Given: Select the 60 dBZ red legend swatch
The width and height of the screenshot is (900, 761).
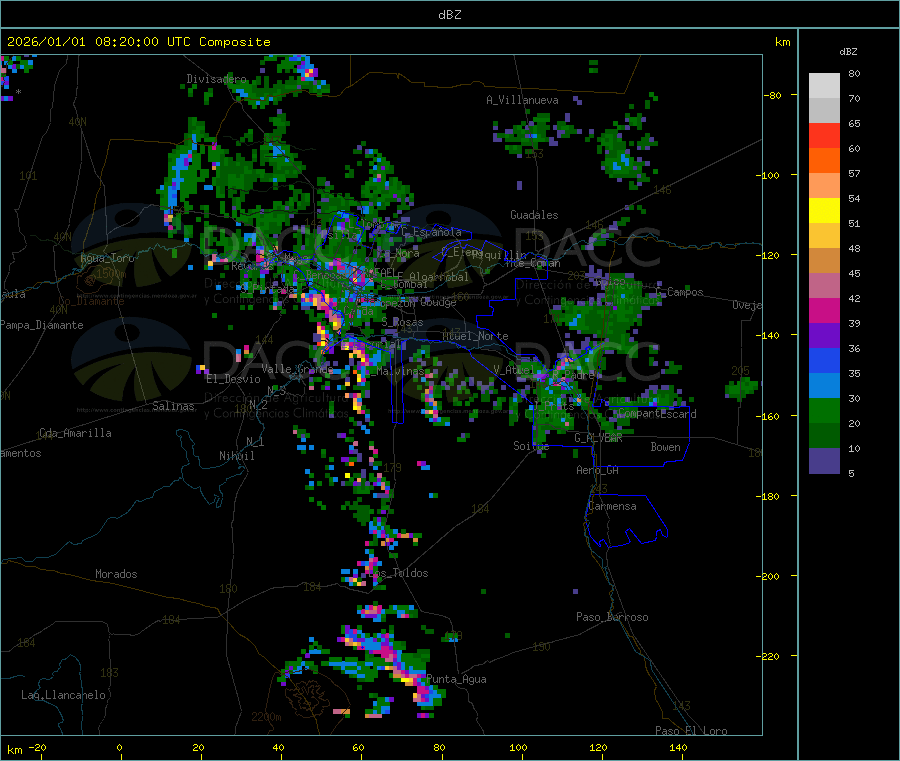Looking at the screenshot, I should coord(824,135).
